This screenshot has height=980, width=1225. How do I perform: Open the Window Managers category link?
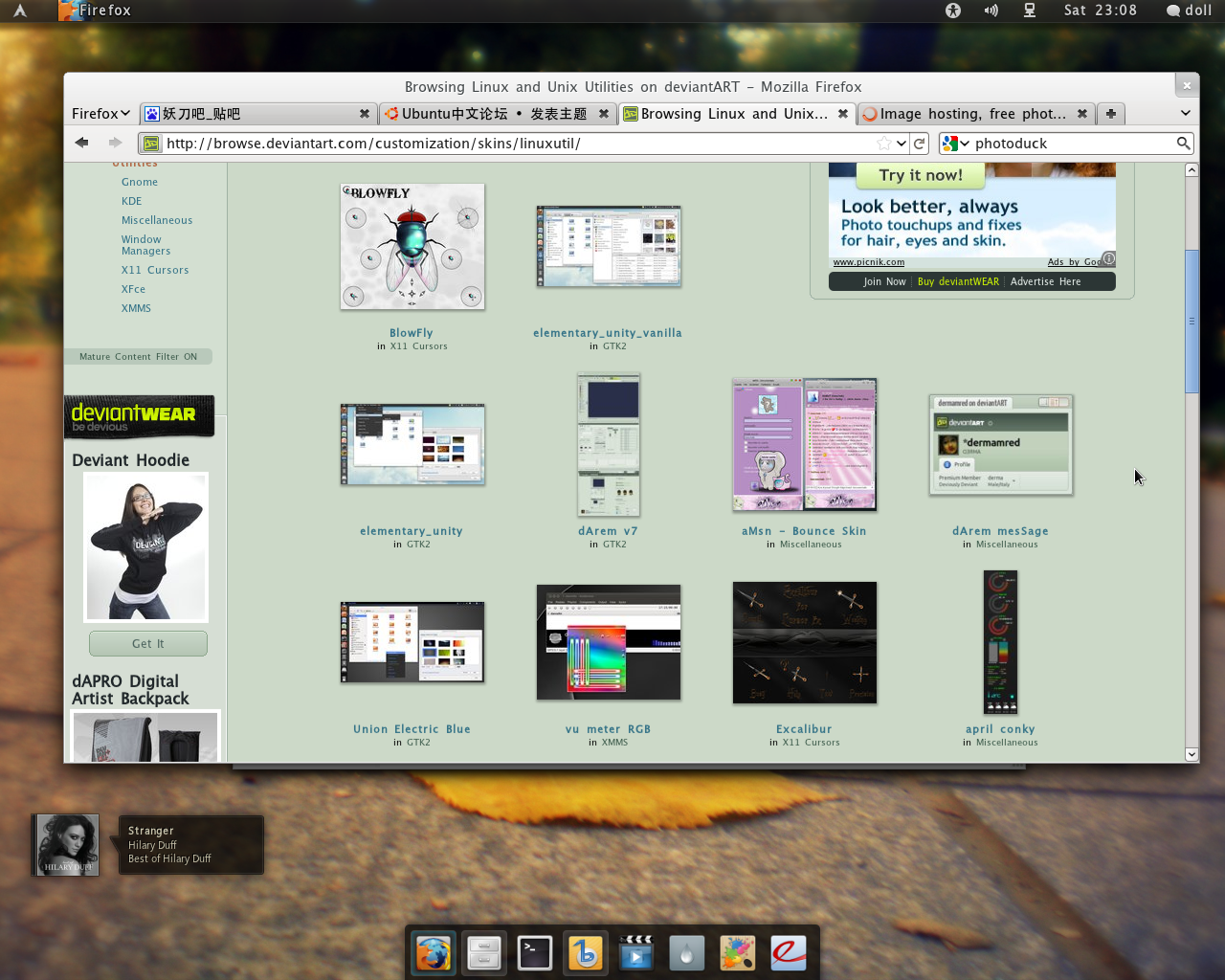pyautogui.click(x=145, y=245)
